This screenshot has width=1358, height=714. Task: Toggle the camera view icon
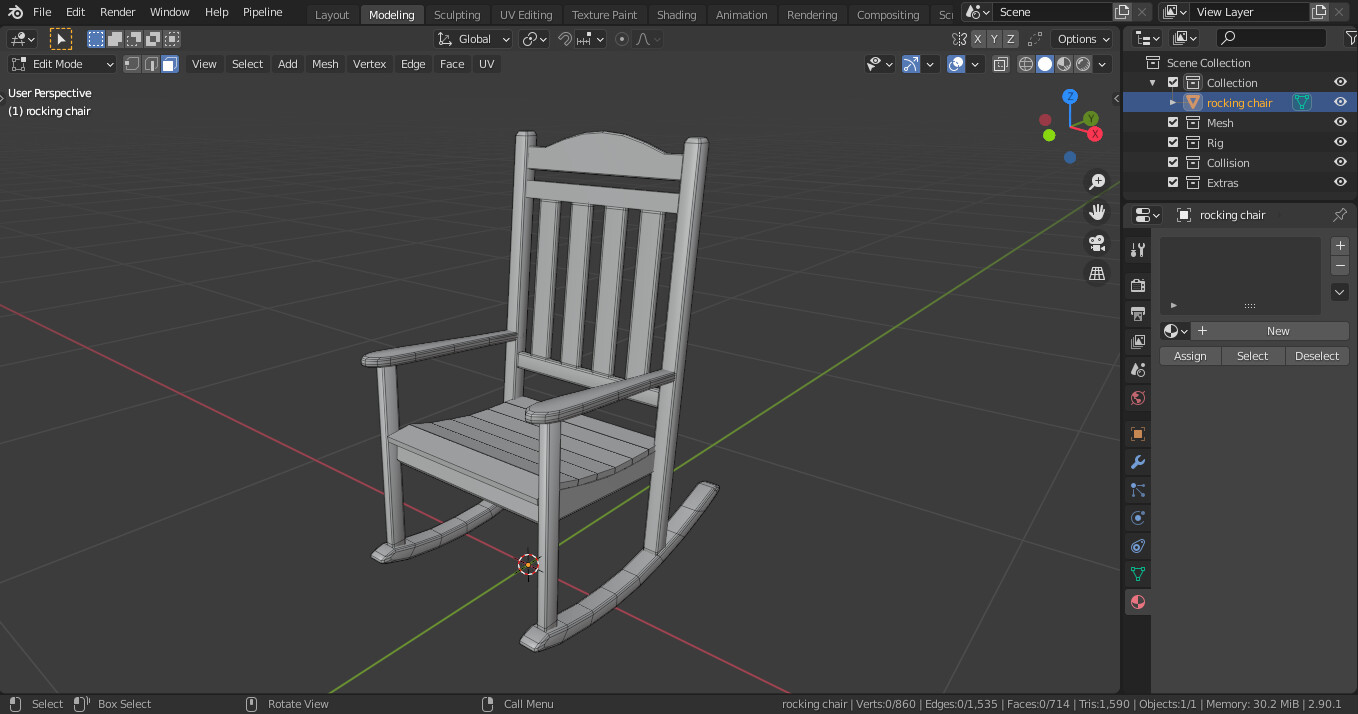click(x=1097, y=243)
